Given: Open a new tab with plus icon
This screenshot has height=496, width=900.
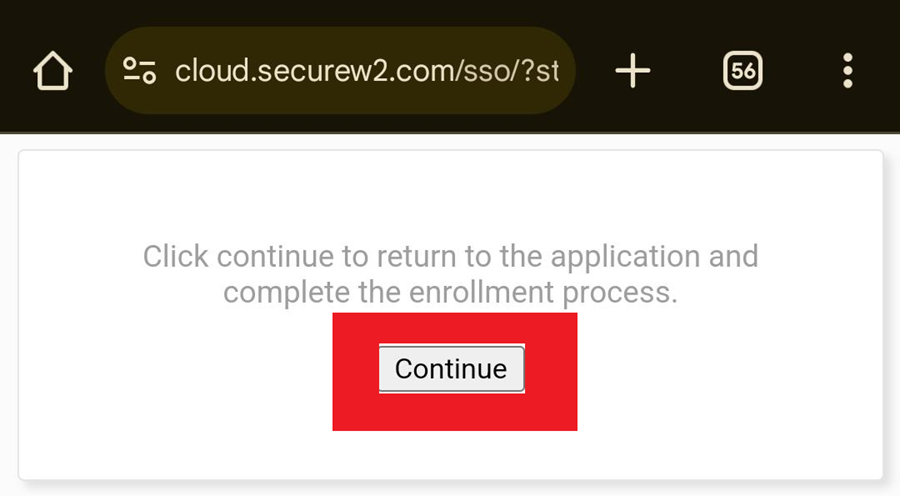Looking at the screenshot, I should (632, 71).
